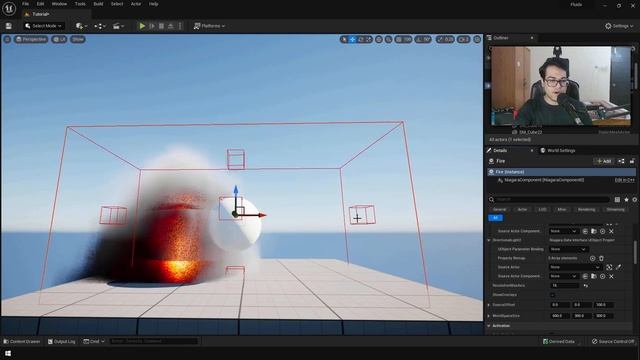
Task: Open the quick add content dropdown
Action: pos(81,26)
